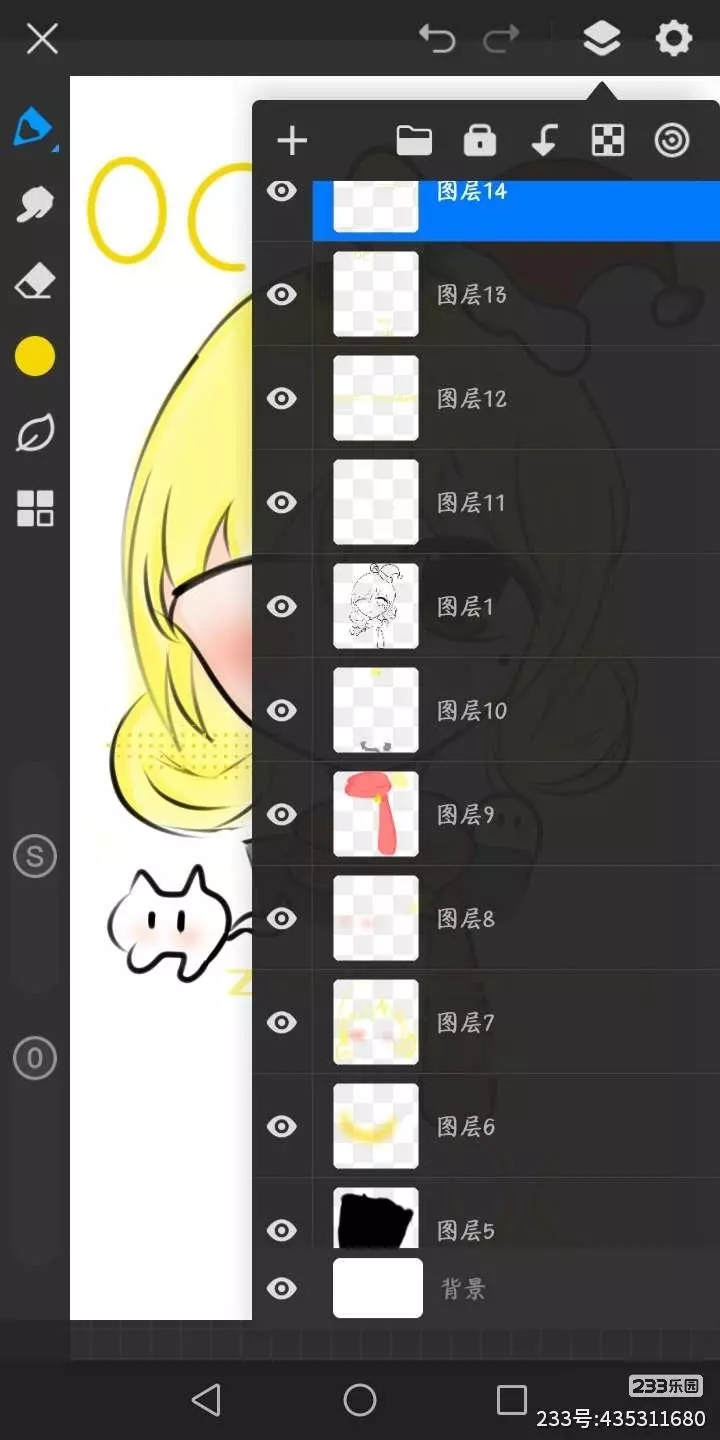Collapse the layers panel via stack icon
This screenshot has height=1440, width=720.
(601, 40)
